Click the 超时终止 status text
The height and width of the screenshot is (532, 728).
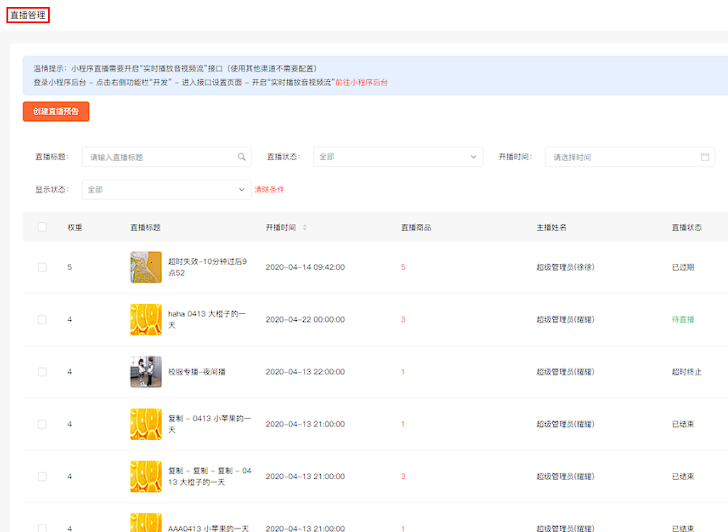click(687, 372)
